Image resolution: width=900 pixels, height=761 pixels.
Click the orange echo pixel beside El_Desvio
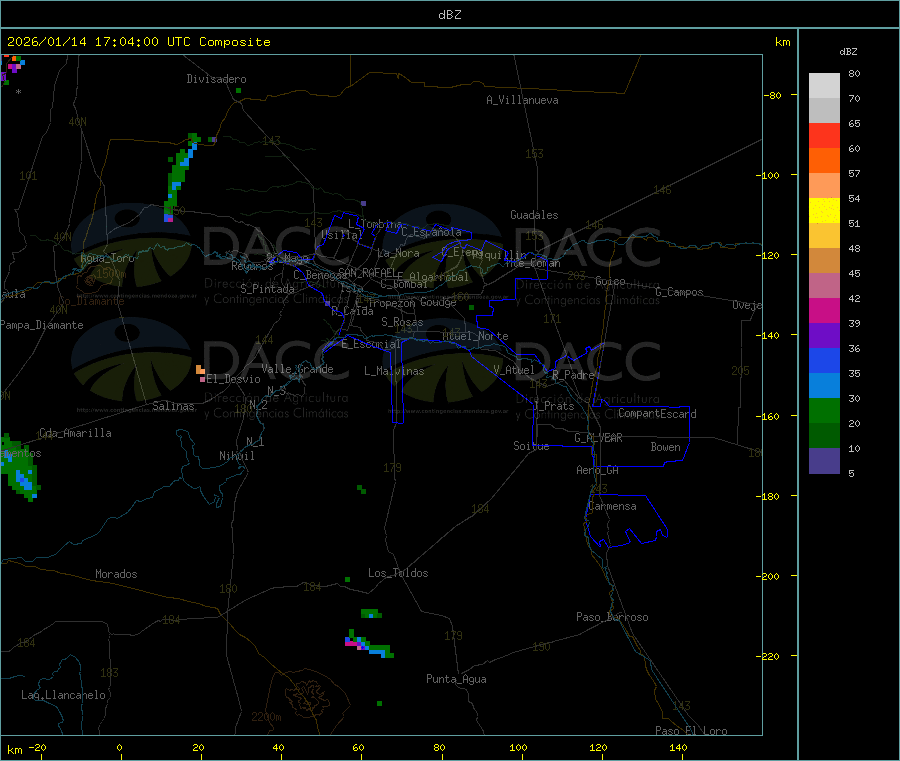[x=200, y=370]
